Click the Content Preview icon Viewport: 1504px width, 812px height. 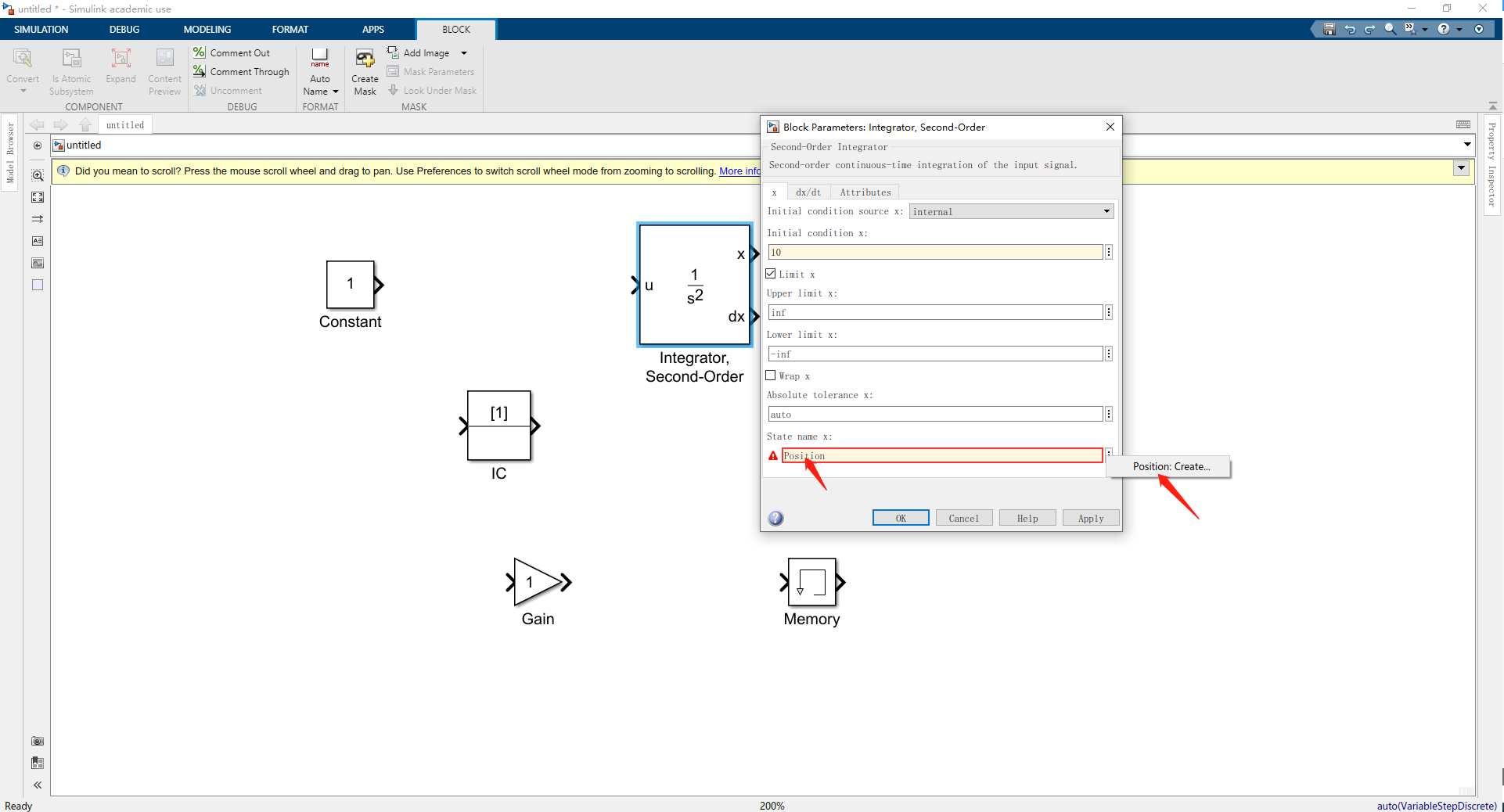[x=164, y=58]
